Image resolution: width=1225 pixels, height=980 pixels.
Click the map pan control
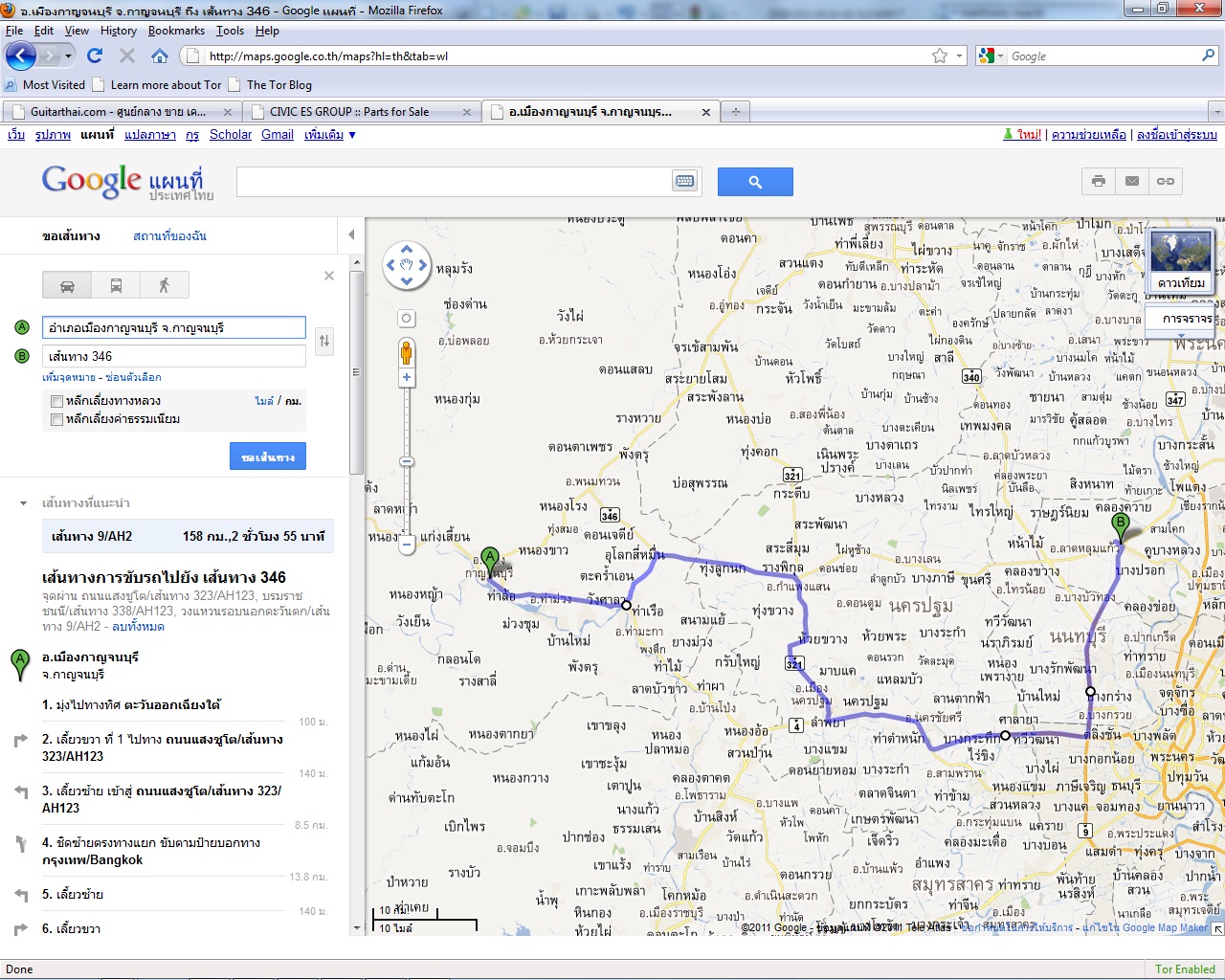tap(407, 265)
